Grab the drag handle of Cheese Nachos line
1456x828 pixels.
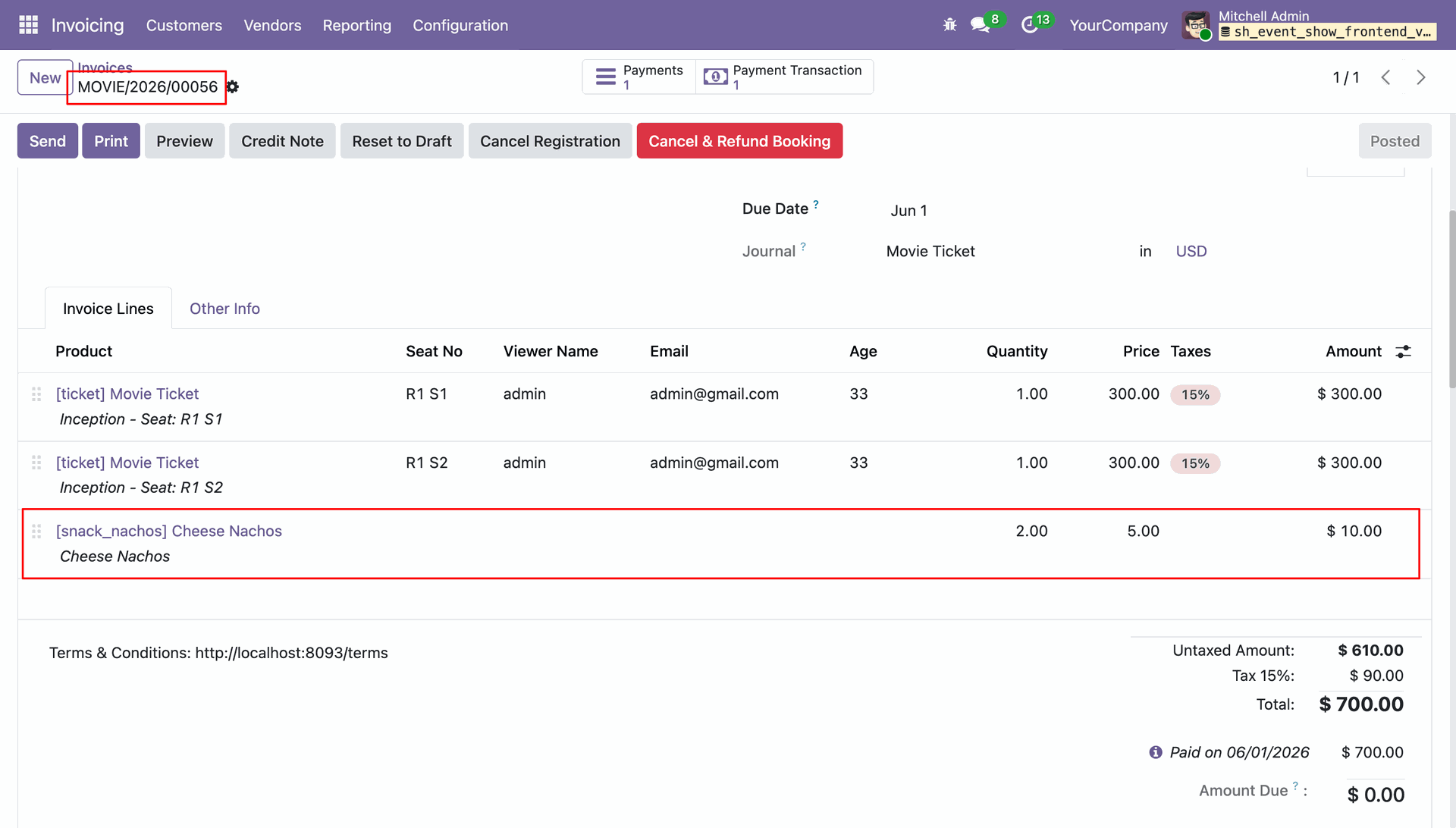[x=36, y=532]
